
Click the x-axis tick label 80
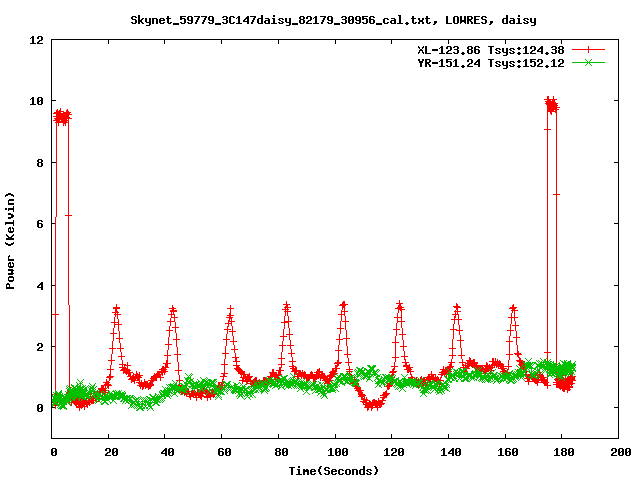(x=281, y=452)
